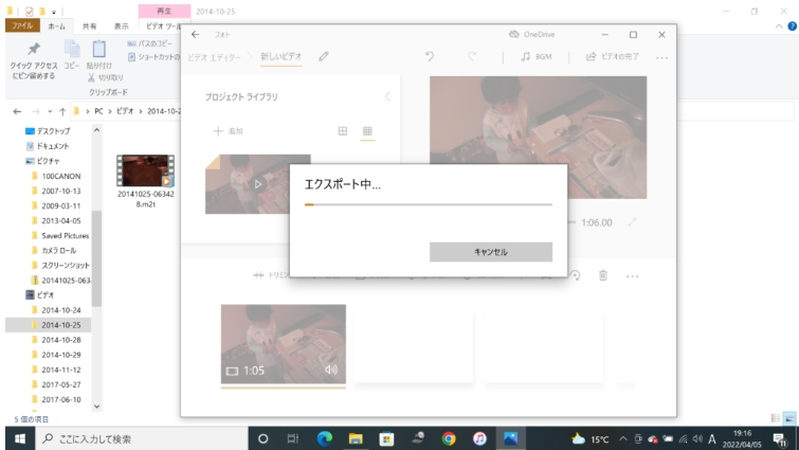
Task: Add media with 追加 button
Action: pyautogui.click(x=228, y=131)
